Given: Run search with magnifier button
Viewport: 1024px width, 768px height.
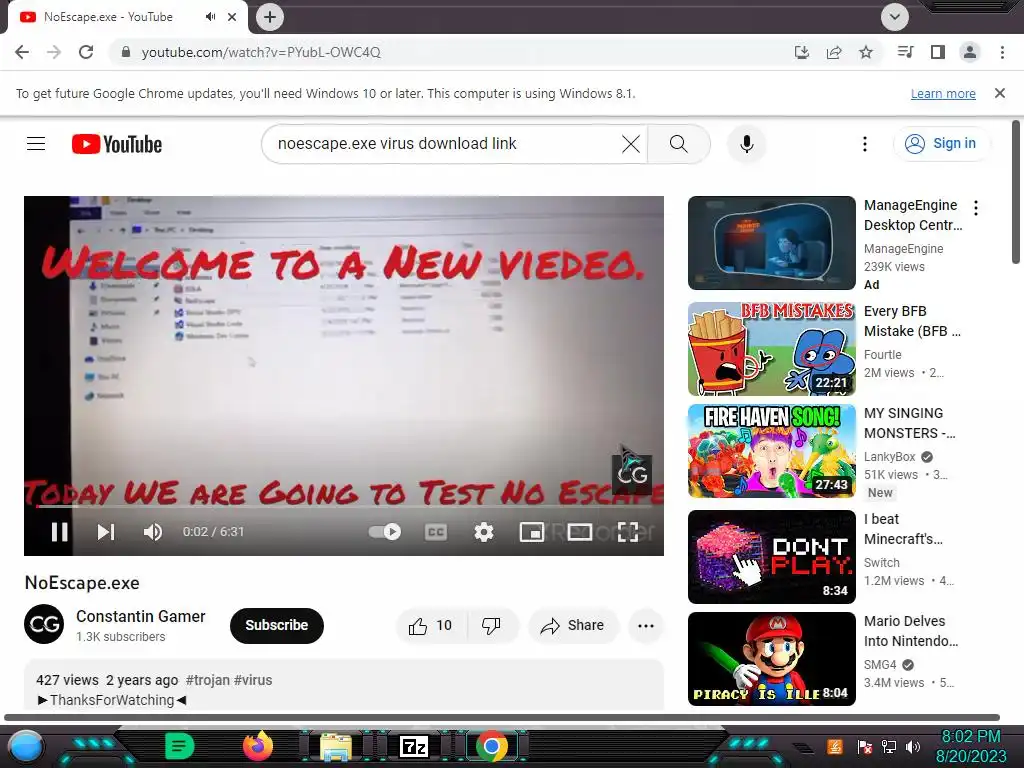Looking at the screenshot, I should pyautogui.click(x=679, y=144).
